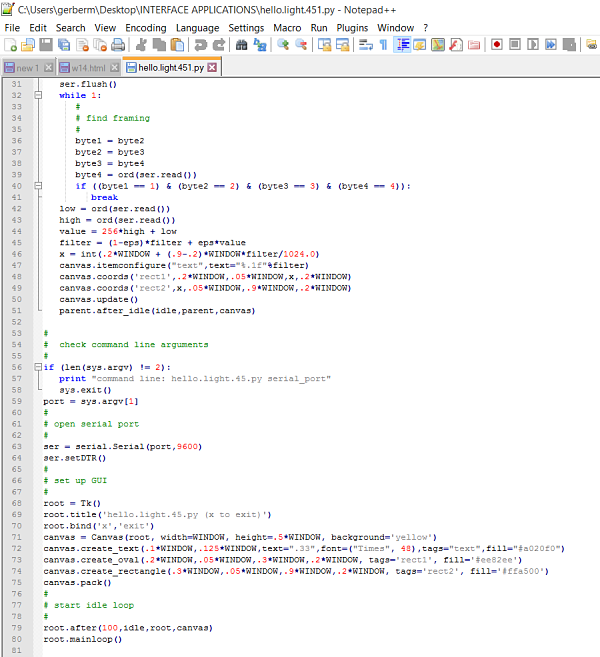Screen dimensions: 600x657
Task: Click Run Macro Multiple Times icon
Action: [x=551, y=44]
